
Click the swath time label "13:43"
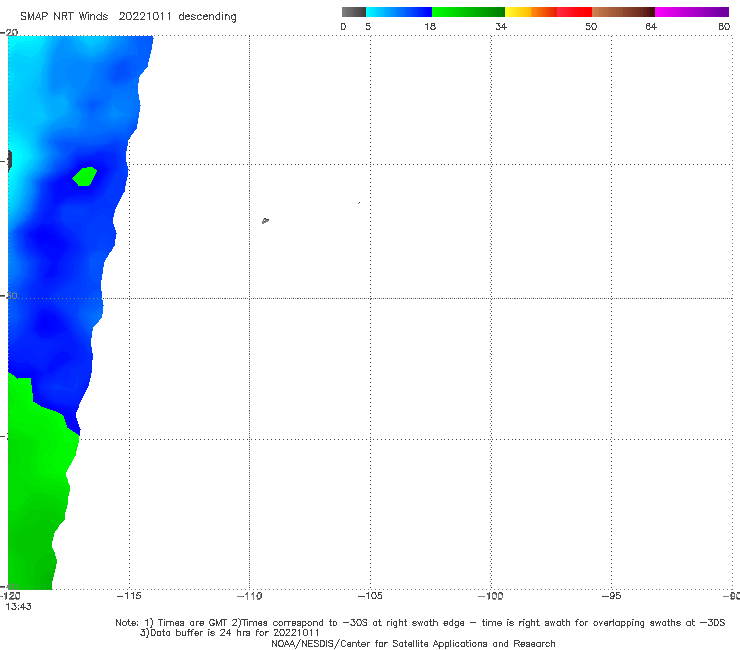[x=18, y=607]
